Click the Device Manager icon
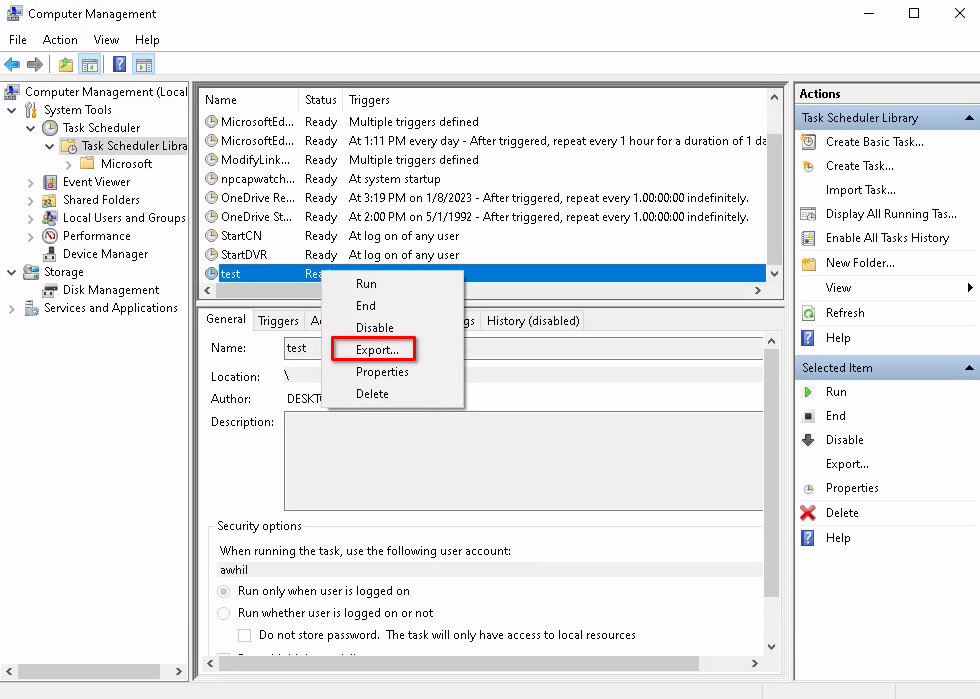Image resolution: width=980 pixels, height=699 pixels. [x=50, y=254]
